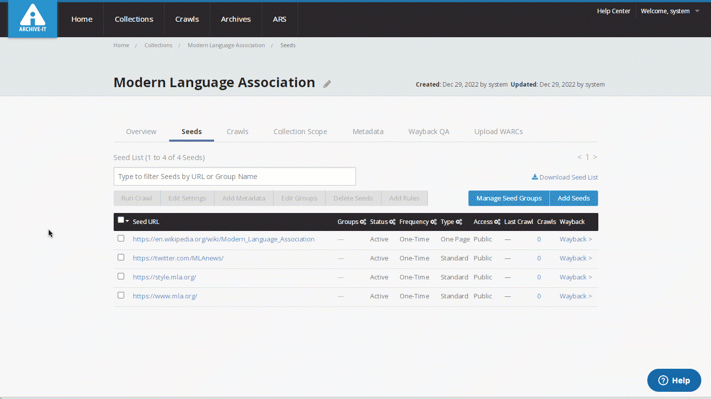Viewport: 711px width, 399px height.
Task: Open Wayback link for twitter seed
Action: pos(575,258)
